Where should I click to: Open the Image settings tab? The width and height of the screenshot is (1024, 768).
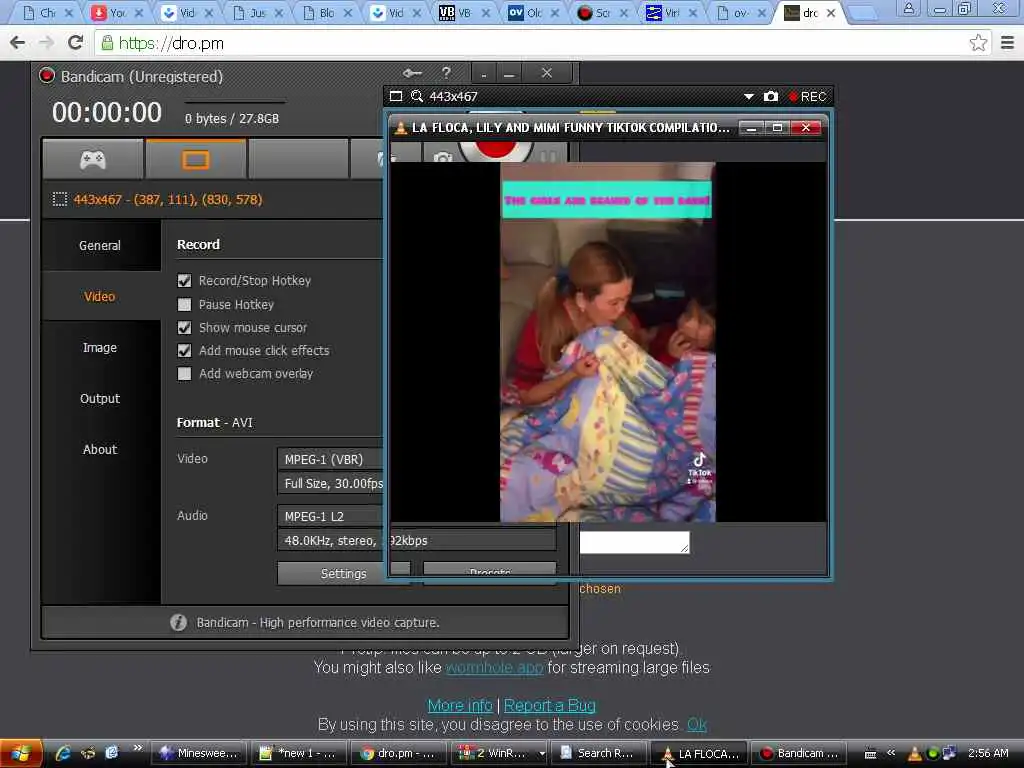coord(101,347)
